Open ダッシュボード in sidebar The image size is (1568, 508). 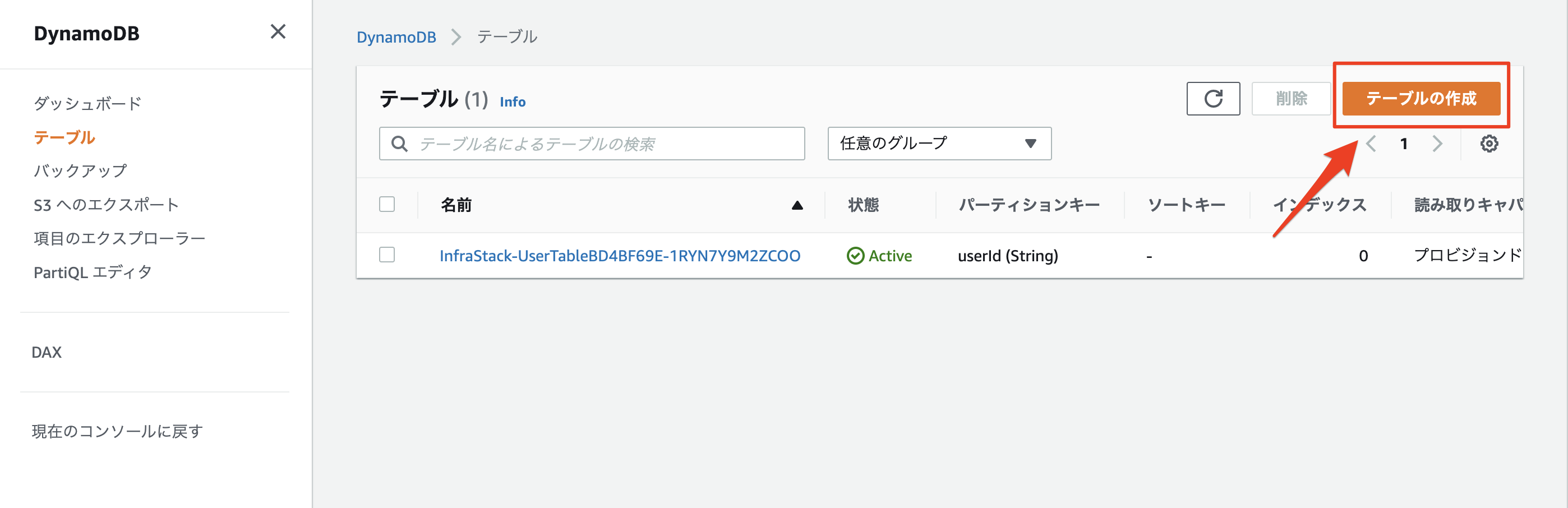(87, 103)
